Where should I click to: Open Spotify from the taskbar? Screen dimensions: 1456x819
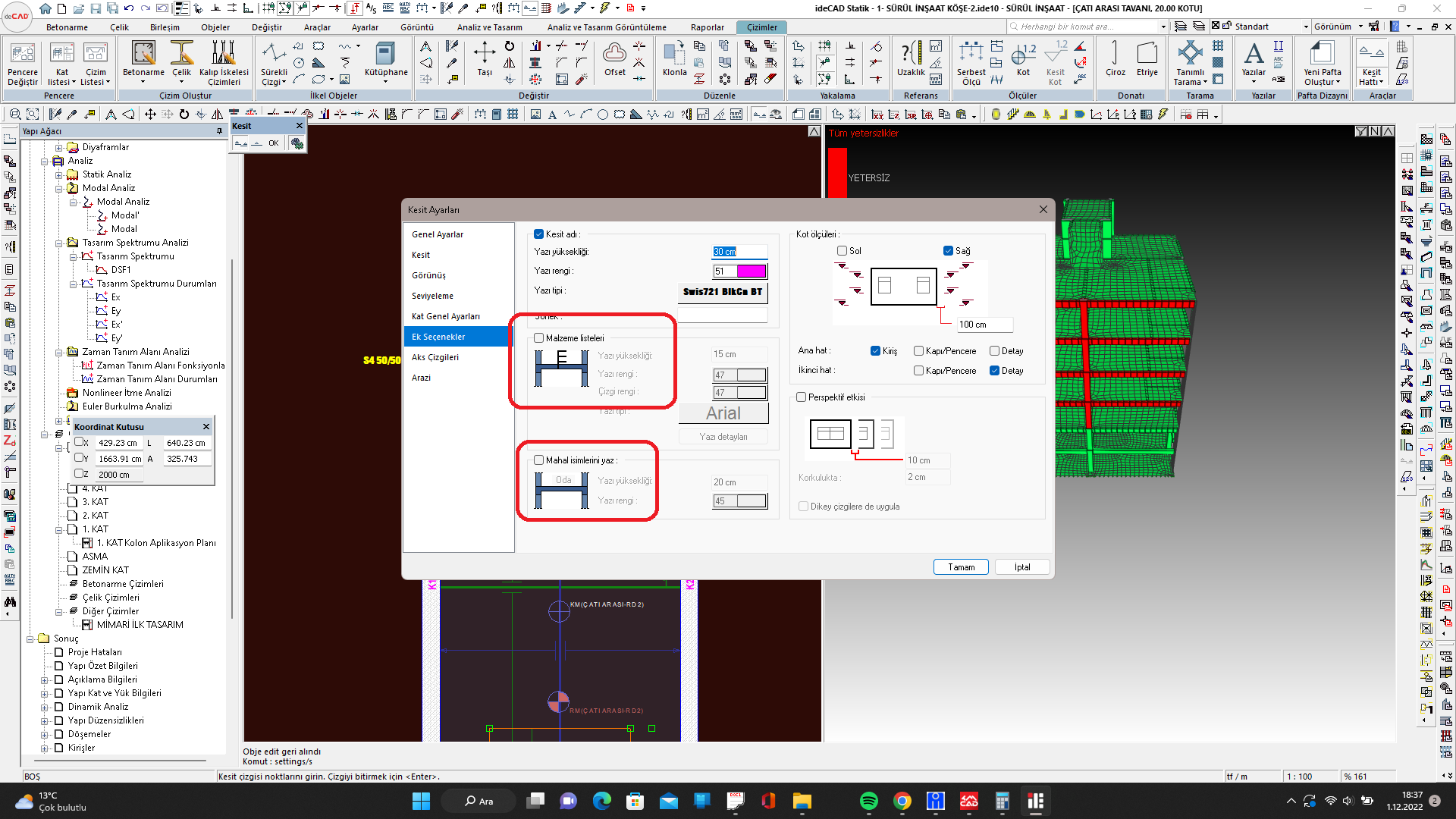pyautogui.click(x=868, y=801)
